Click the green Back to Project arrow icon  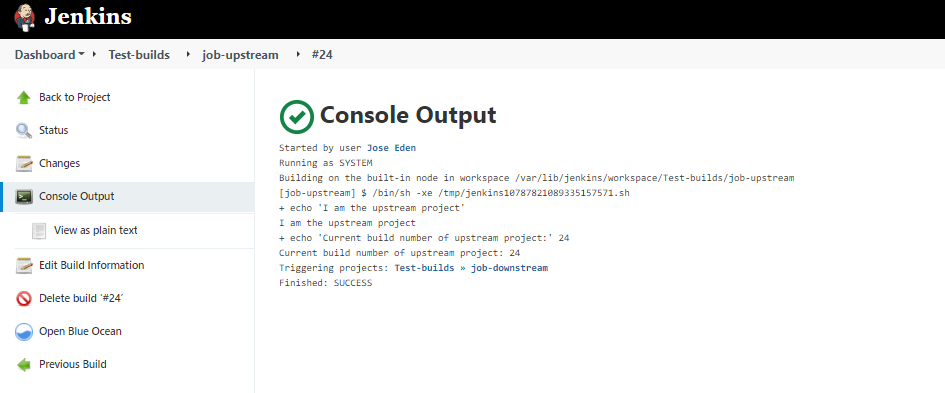(x=24, y=98)
